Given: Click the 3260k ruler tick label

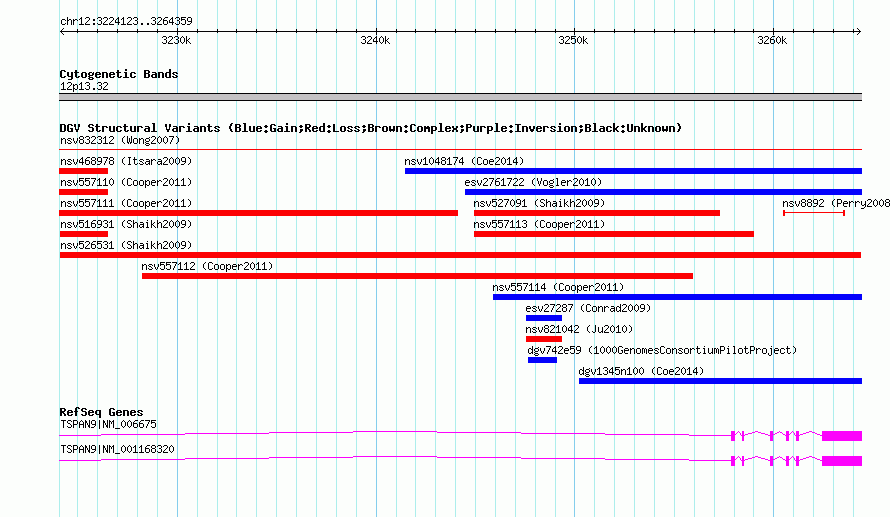Looking at the screenshot, I should tap(771, 40).
